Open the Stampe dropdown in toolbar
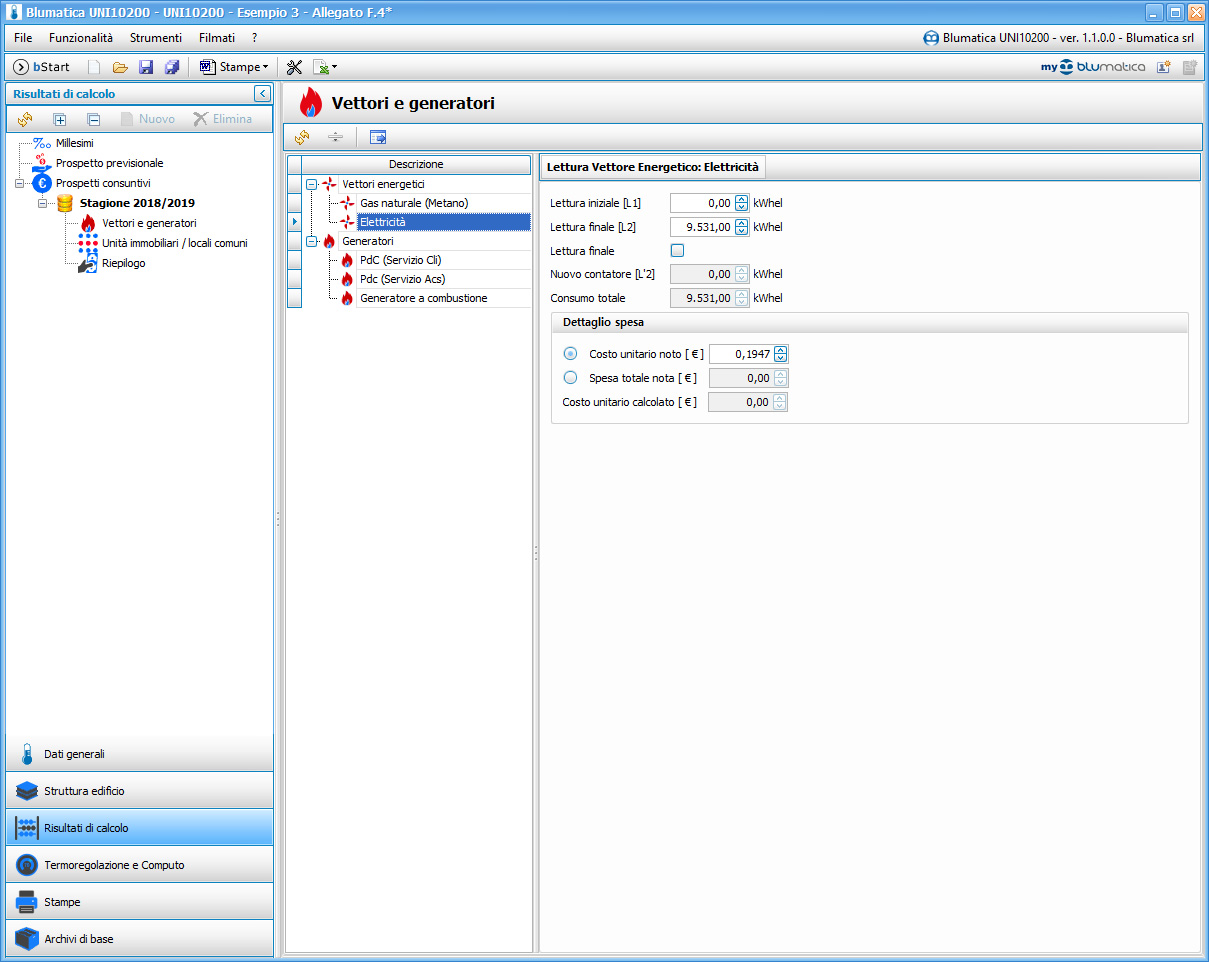 click(235, 67)
